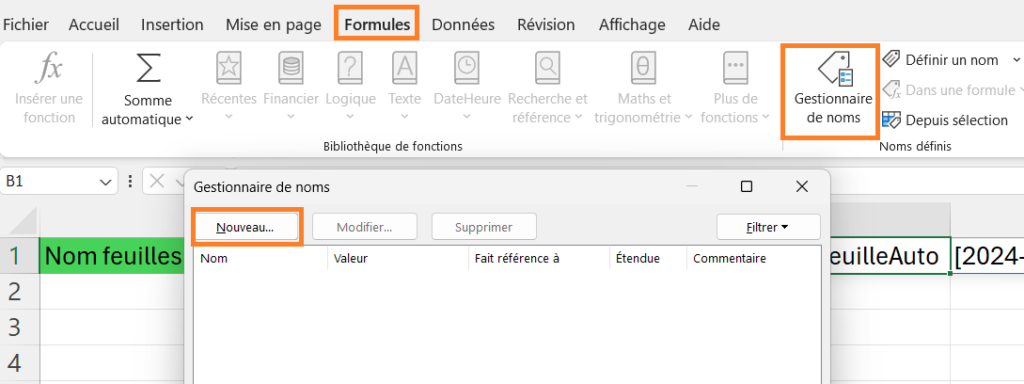Open the Plus de fonctions icon
Screen dimensions: 1024x384
point(735,68)
